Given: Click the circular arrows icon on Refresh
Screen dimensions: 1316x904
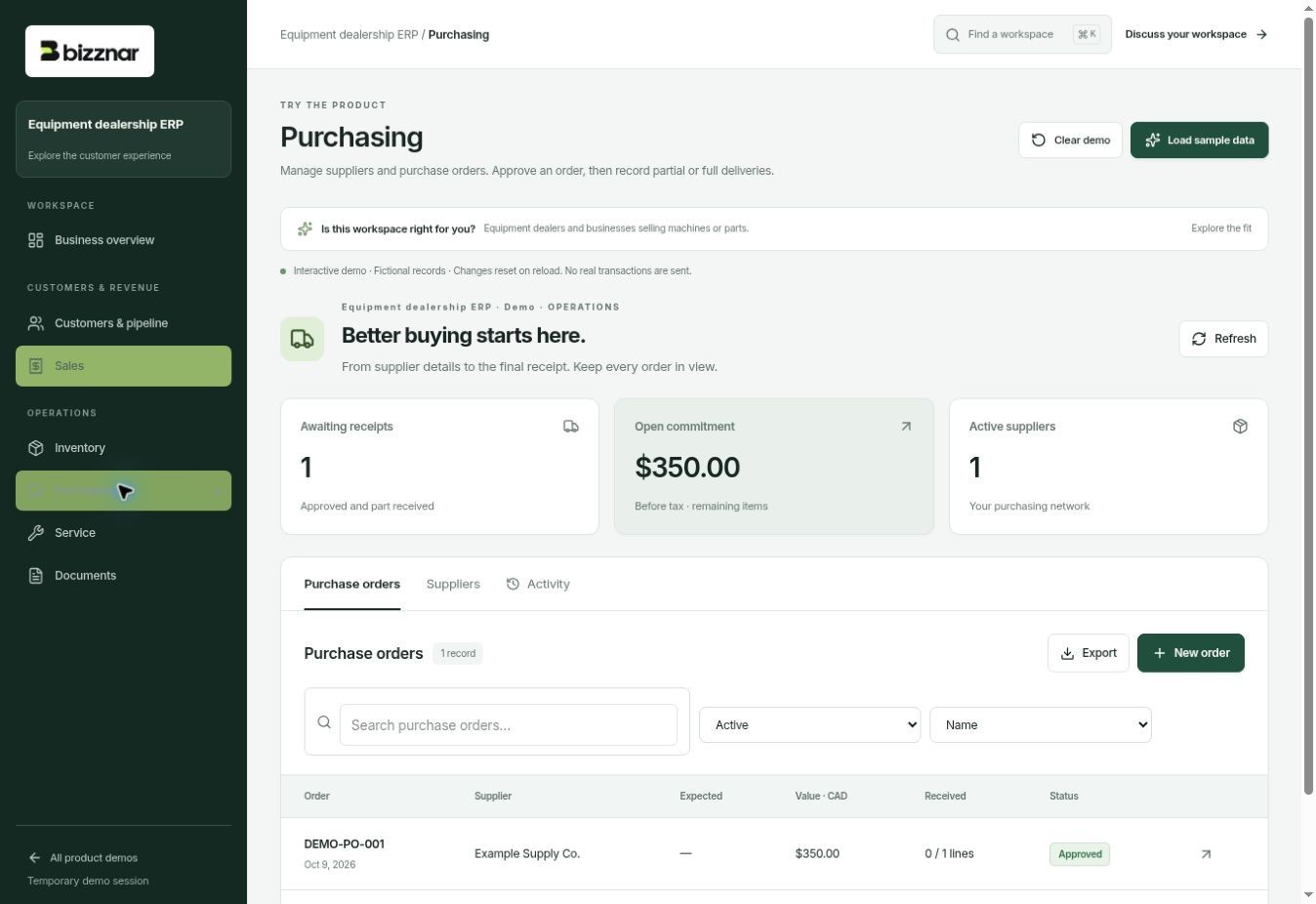Looking at the screenshot, I should point(1199,339).
